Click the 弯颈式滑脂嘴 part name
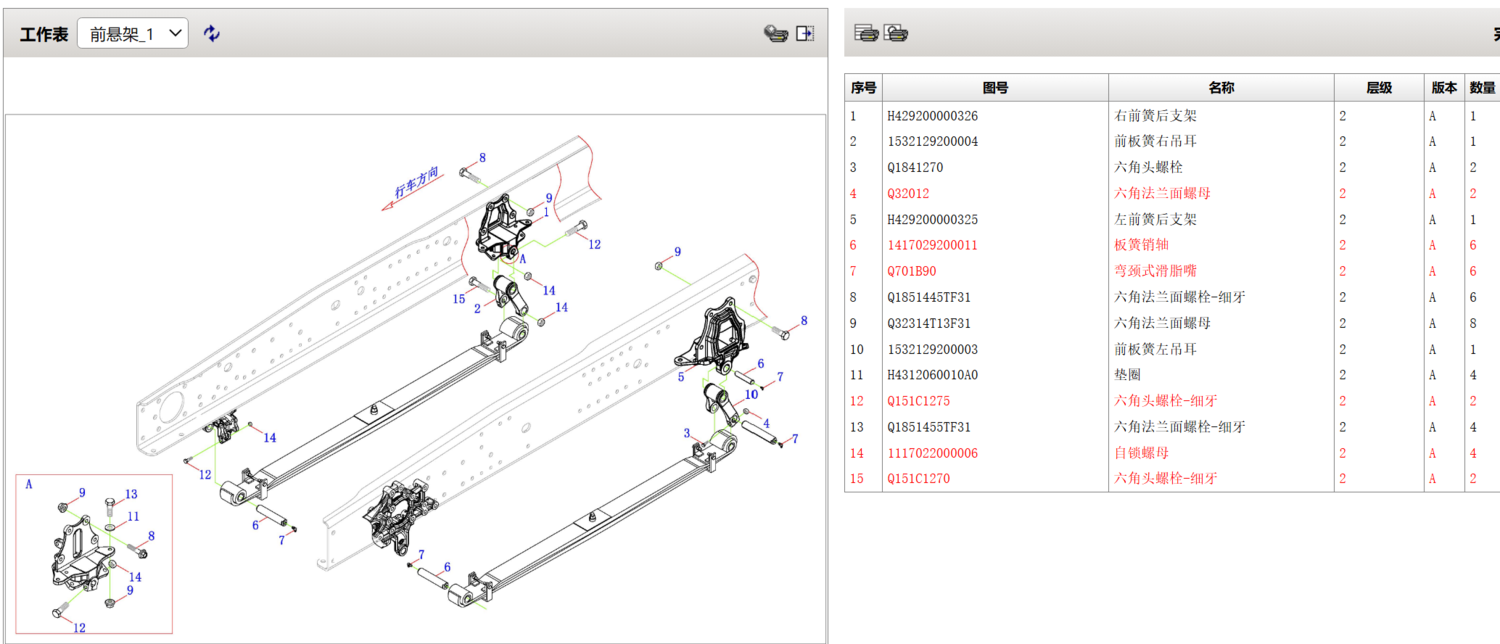This screenshot has width=1500, height=644. tap(1155, 271)
